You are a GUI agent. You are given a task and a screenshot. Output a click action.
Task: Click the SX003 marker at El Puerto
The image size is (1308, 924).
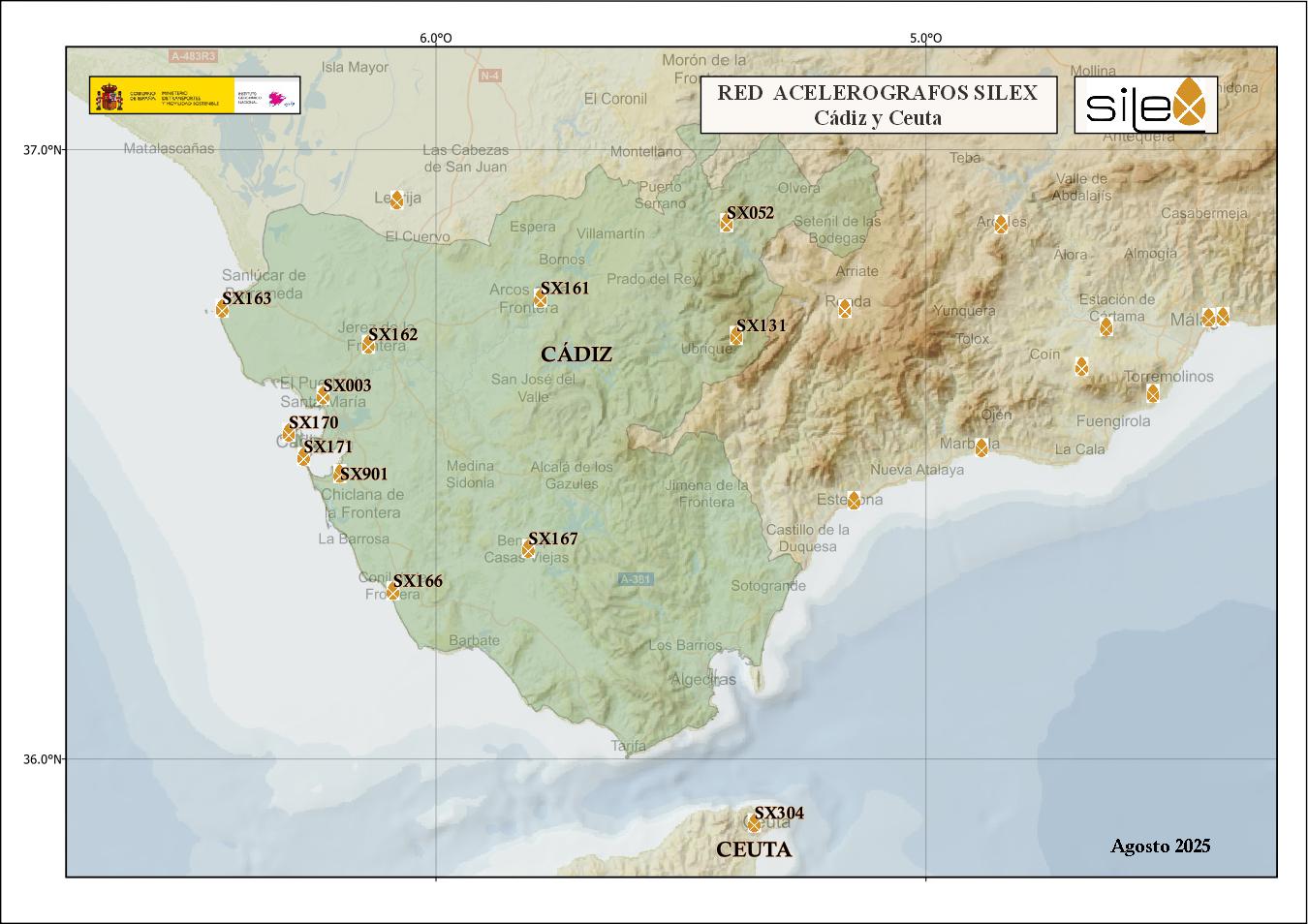(x=323, y=397)
